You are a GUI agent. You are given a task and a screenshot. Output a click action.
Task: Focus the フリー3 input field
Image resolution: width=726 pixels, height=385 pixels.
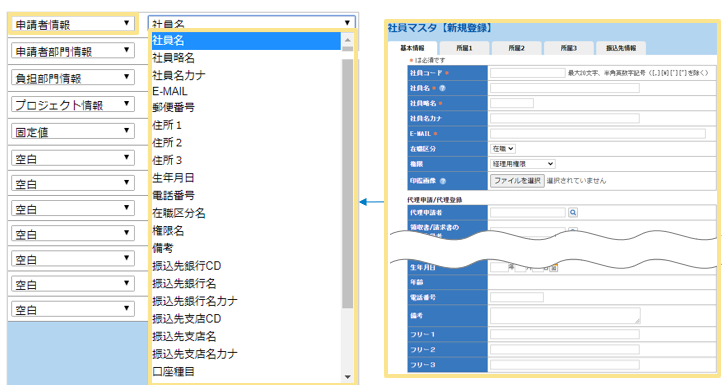[565, 365]
